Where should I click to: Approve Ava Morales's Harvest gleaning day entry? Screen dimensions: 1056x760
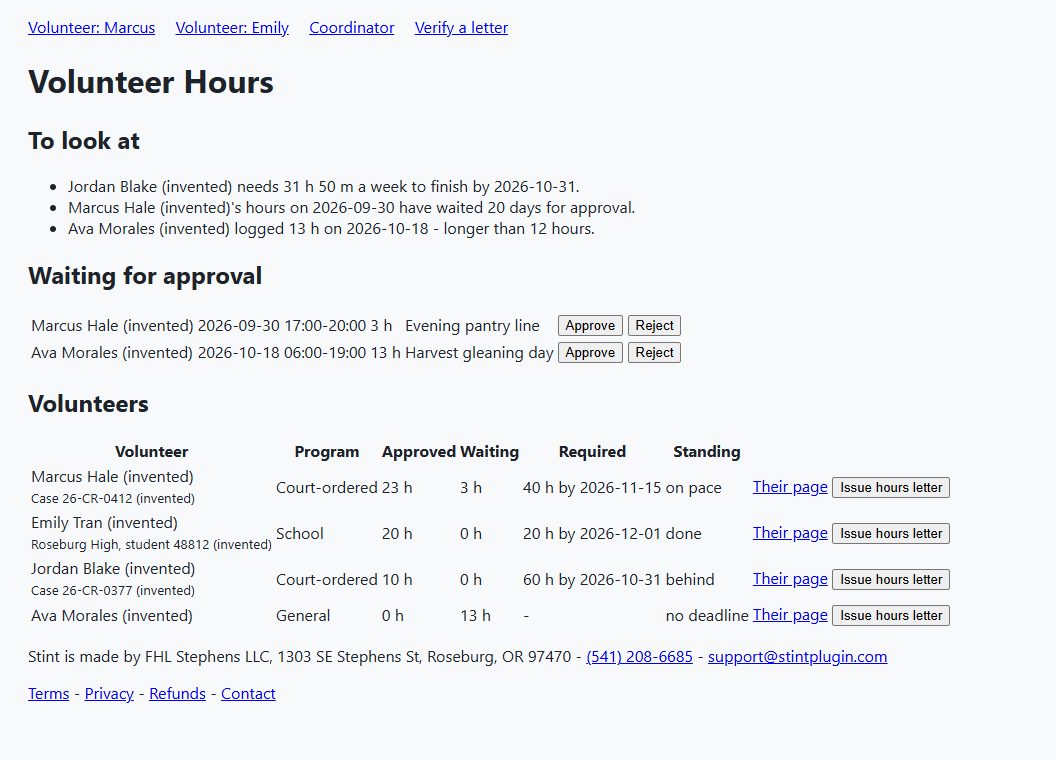[590, 352]
